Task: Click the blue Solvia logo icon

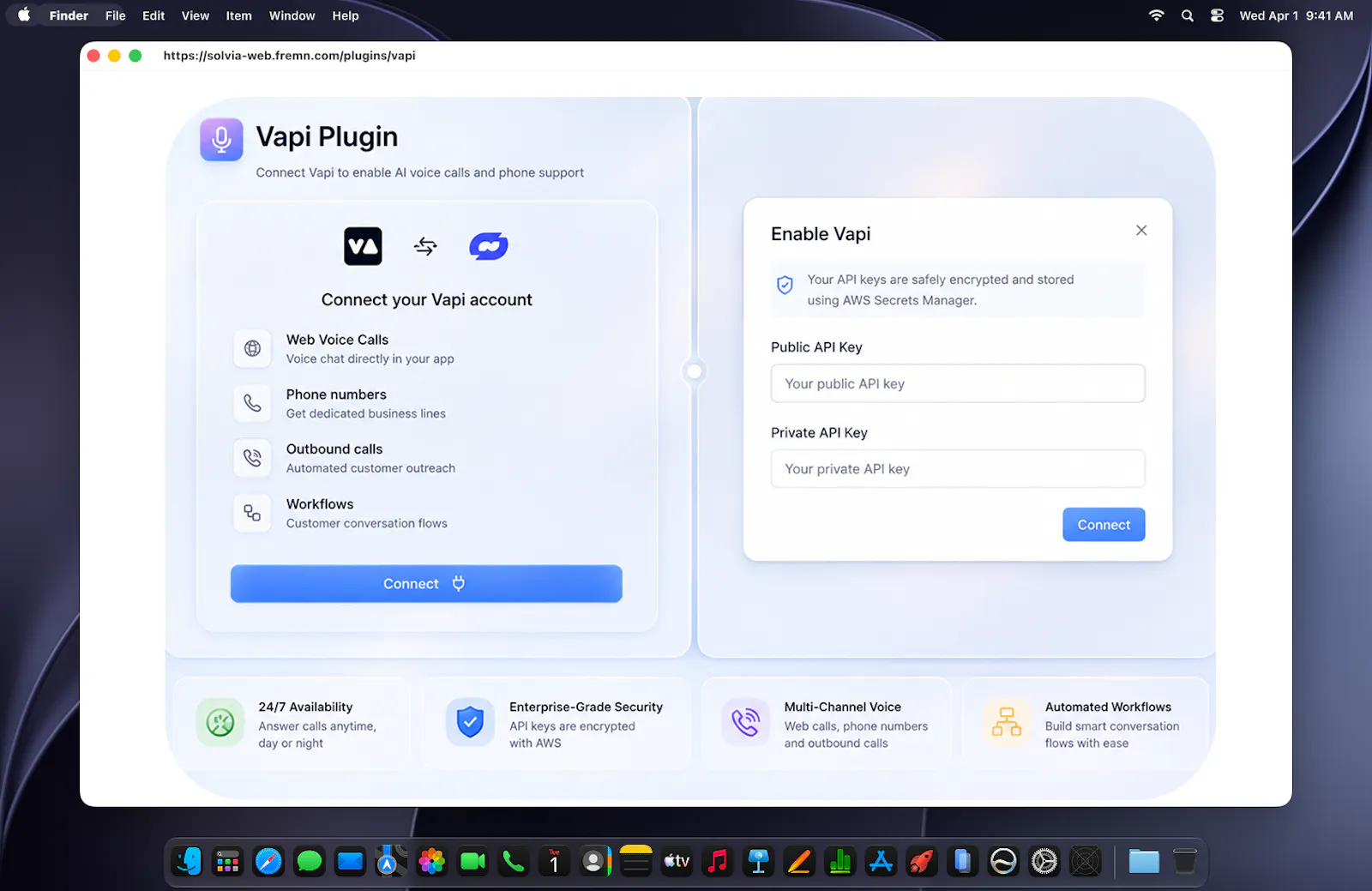Action: [x=489, y=246]
